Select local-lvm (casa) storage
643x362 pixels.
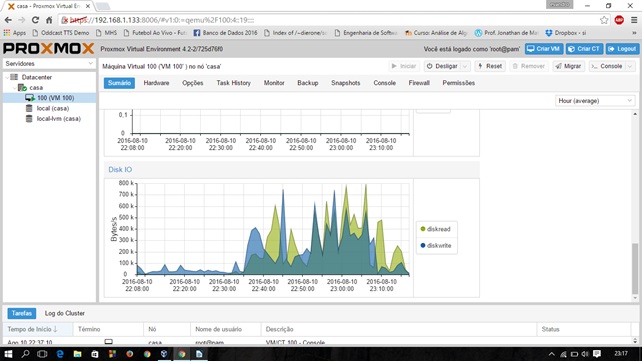(x=58, y=118)
